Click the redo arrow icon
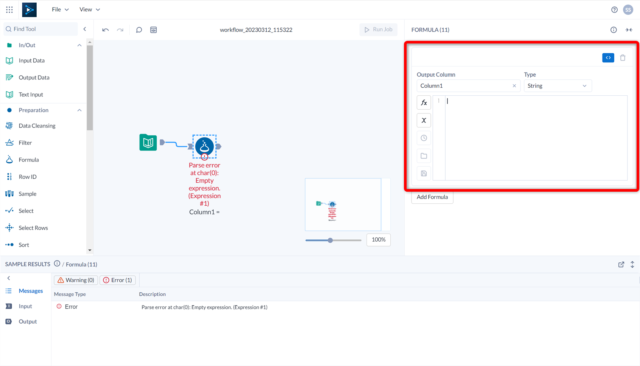Viewport: 640px width, 366px height. coord(120,30)
